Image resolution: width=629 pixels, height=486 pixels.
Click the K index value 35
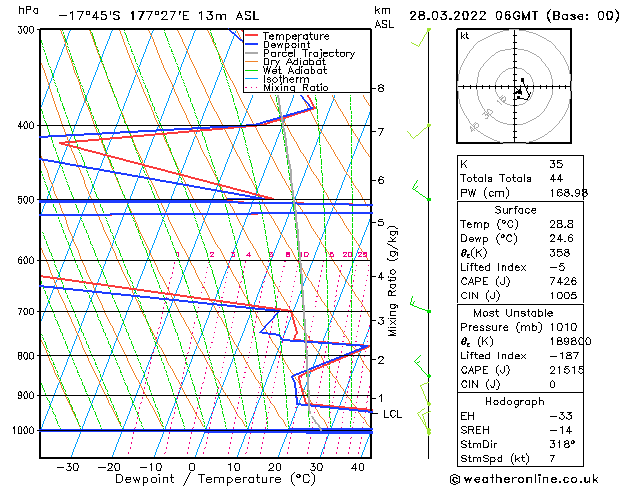(556, 164)
